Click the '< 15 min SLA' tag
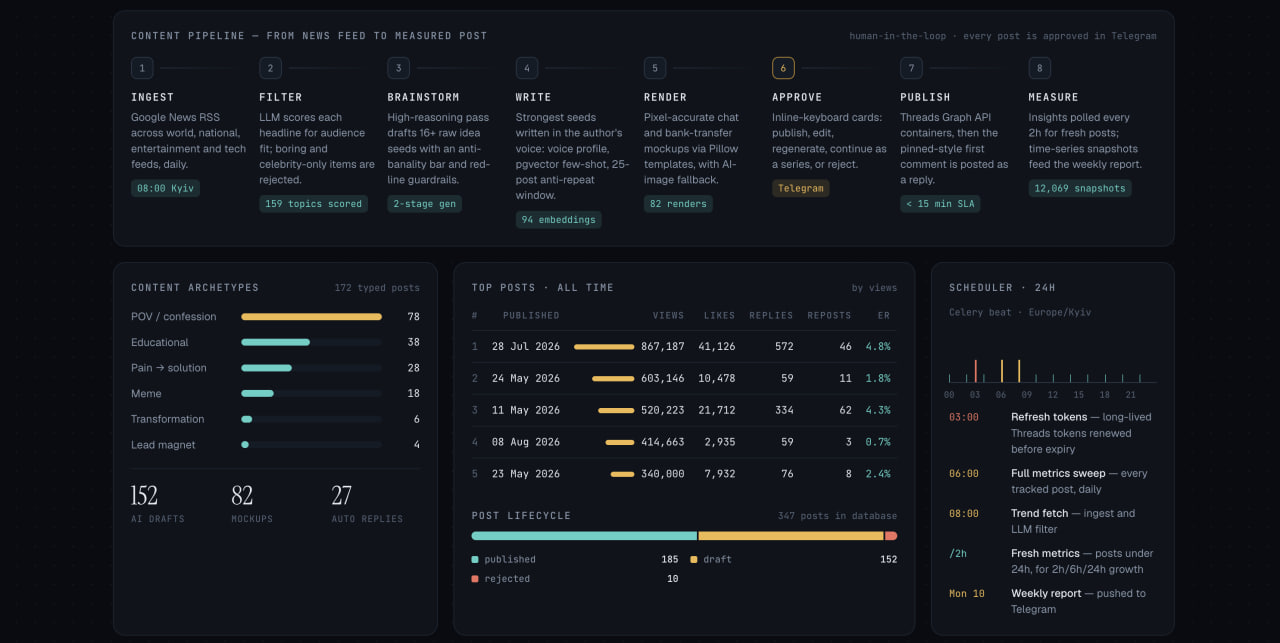This screenshot has height=643, width=1280. (940, 204)
